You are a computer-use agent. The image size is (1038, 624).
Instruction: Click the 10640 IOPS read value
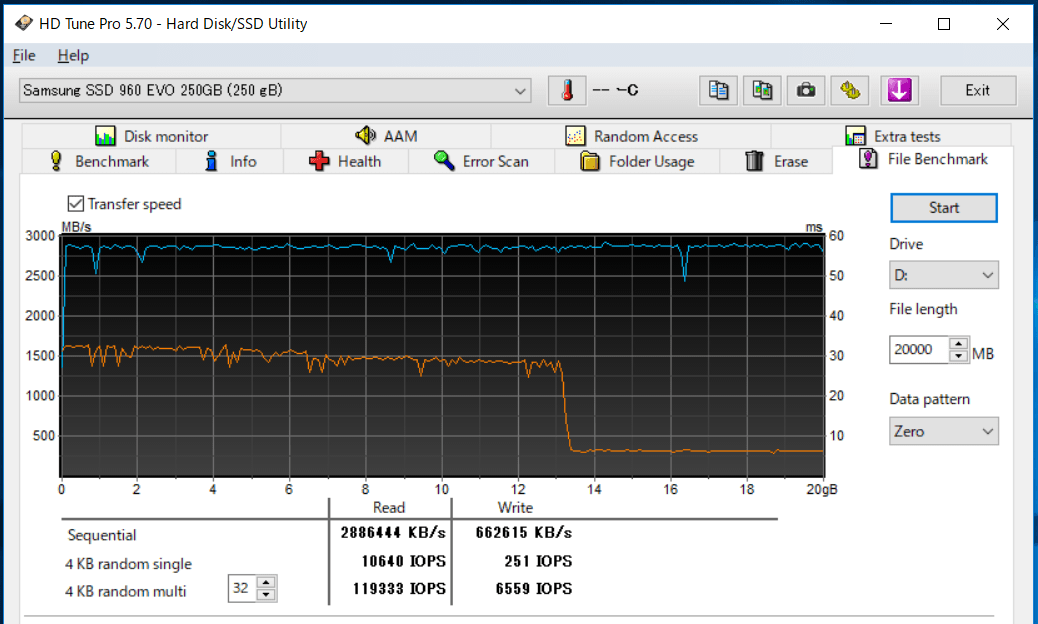point(403,561)
